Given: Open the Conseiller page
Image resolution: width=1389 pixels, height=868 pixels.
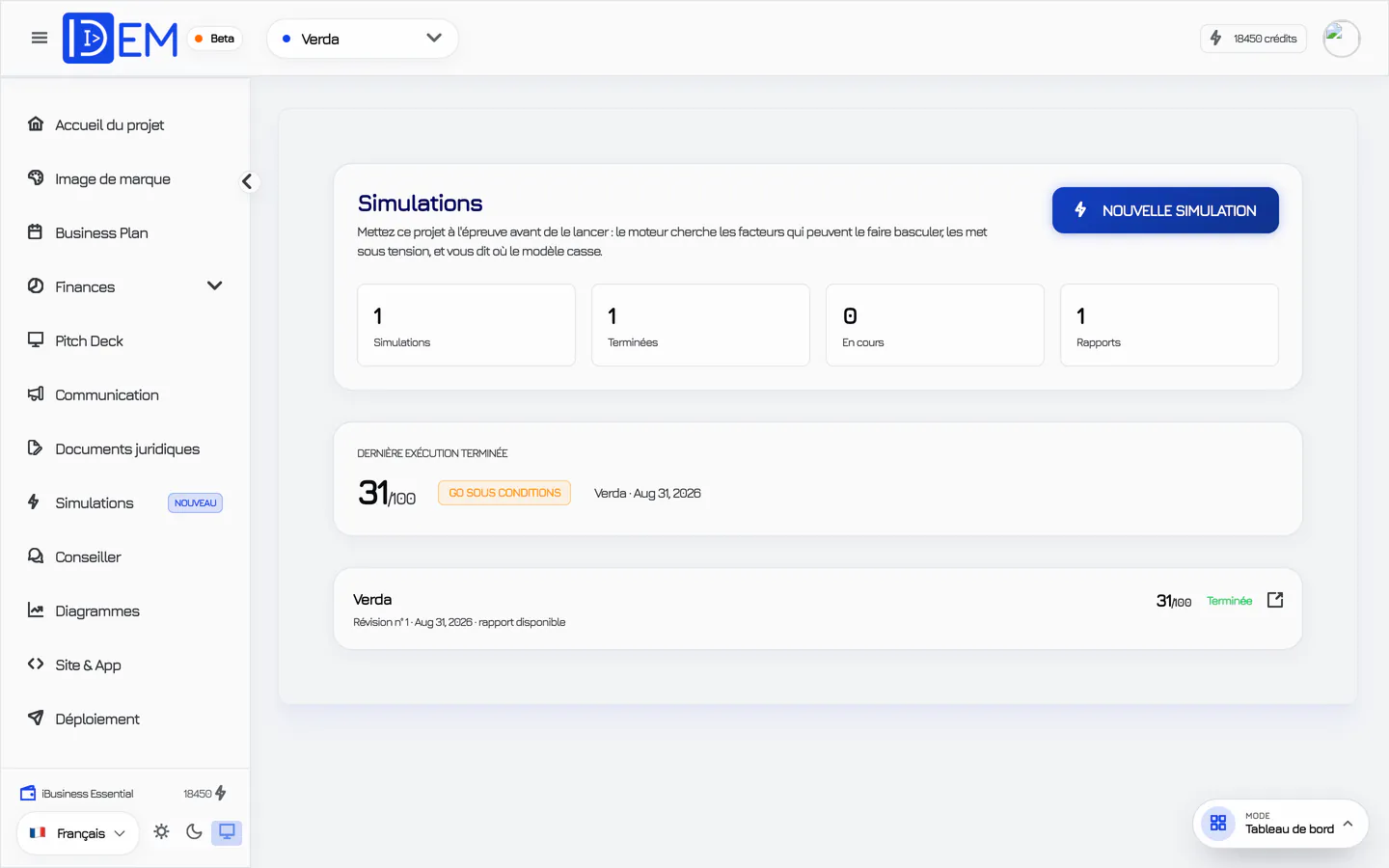Looking at the screenshot, I should click(x=88, y=556).
